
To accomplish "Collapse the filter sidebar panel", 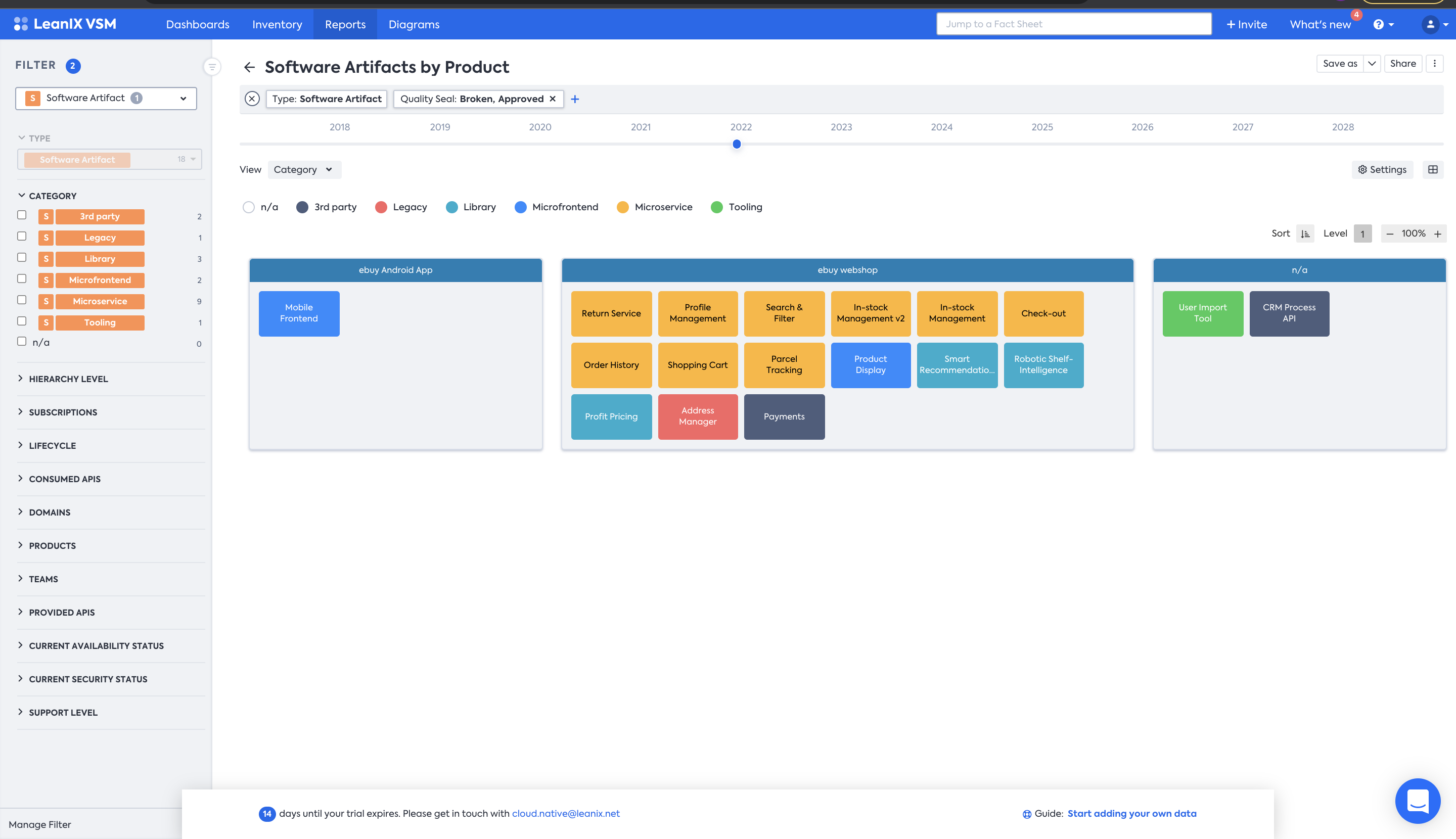I will [212, 67].
